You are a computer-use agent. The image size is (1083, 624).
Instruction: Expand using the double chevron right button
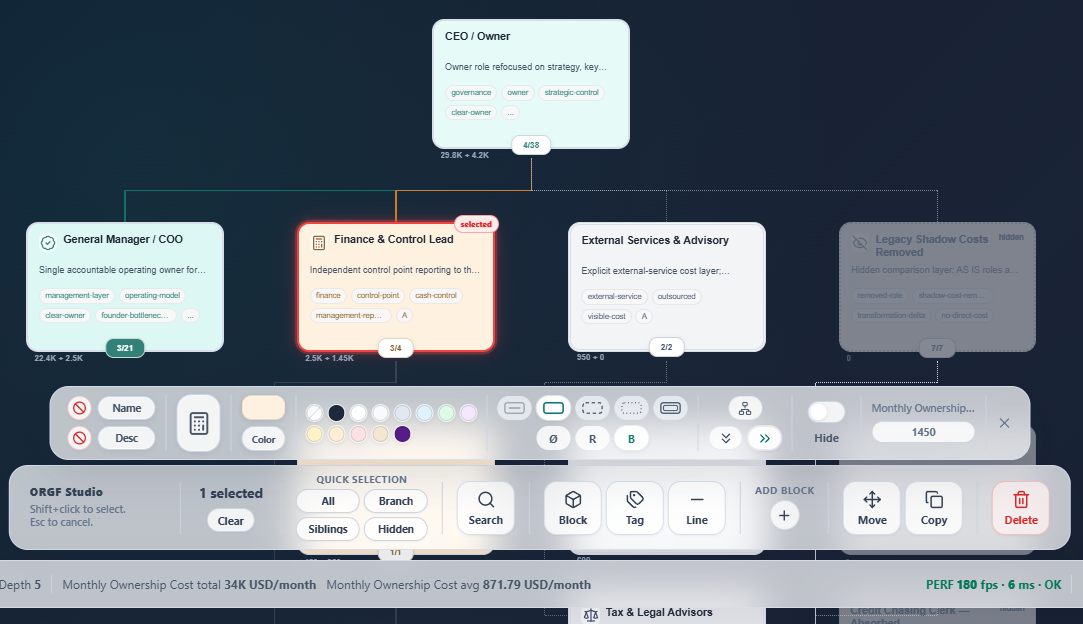[765, 438]
